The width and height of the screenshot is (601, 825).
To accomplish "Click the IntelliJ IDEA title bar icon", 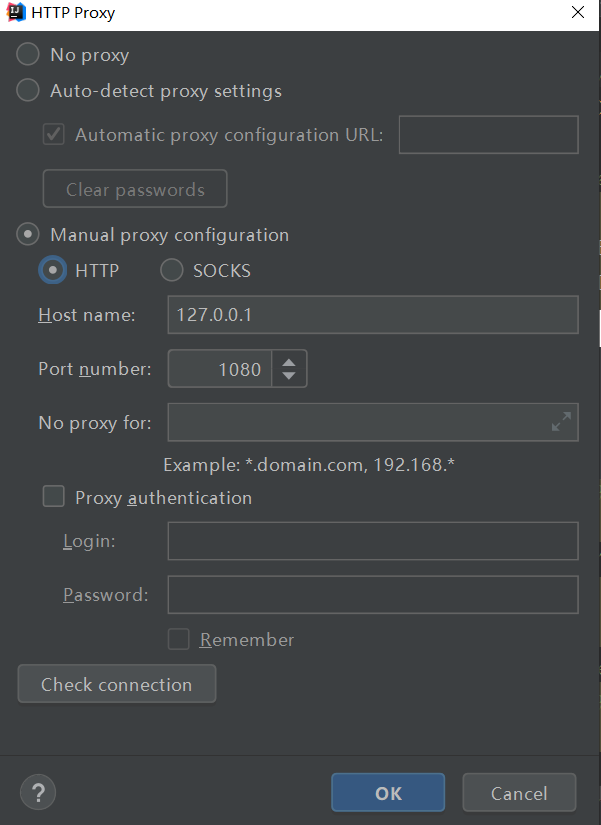I will tap(12, 12).
